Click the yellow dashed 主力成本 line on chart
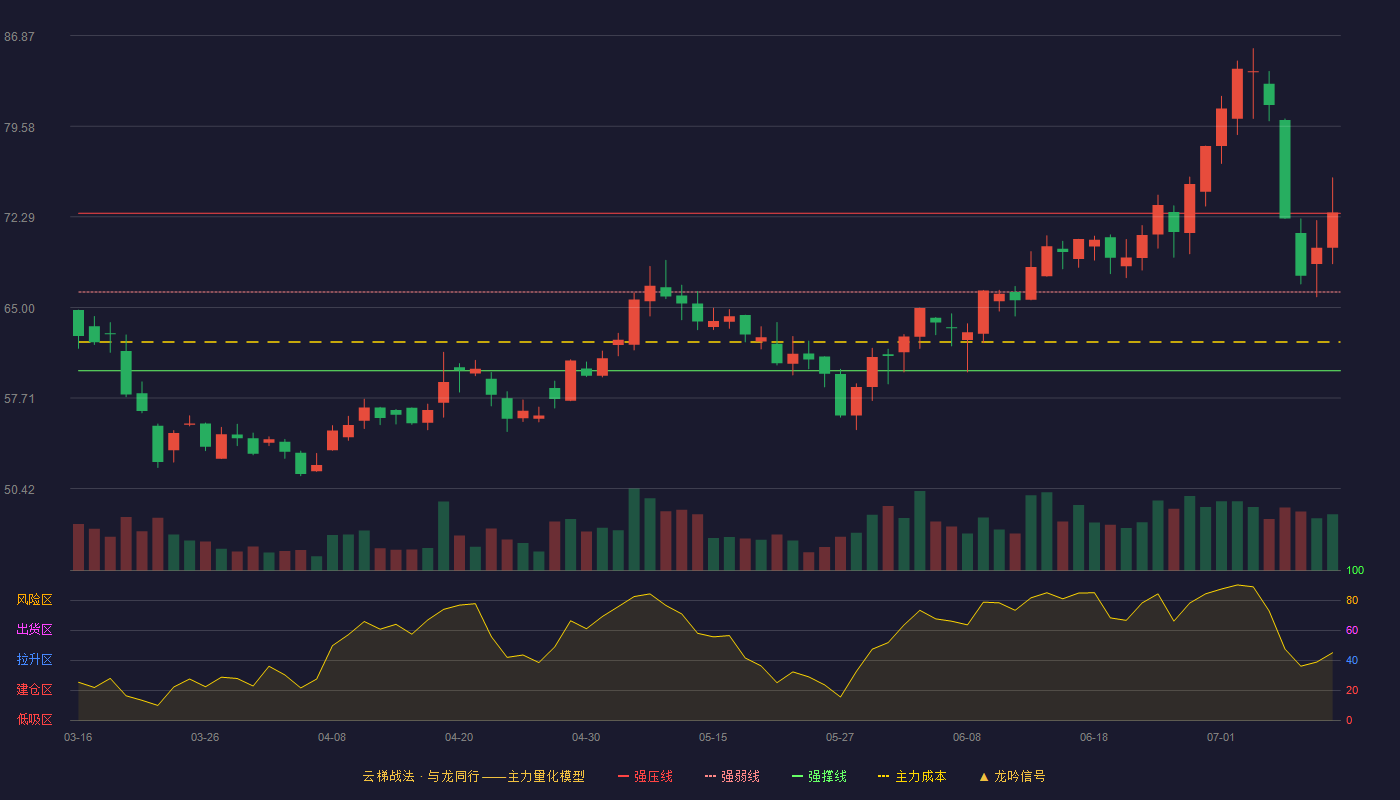 (709, 342)
